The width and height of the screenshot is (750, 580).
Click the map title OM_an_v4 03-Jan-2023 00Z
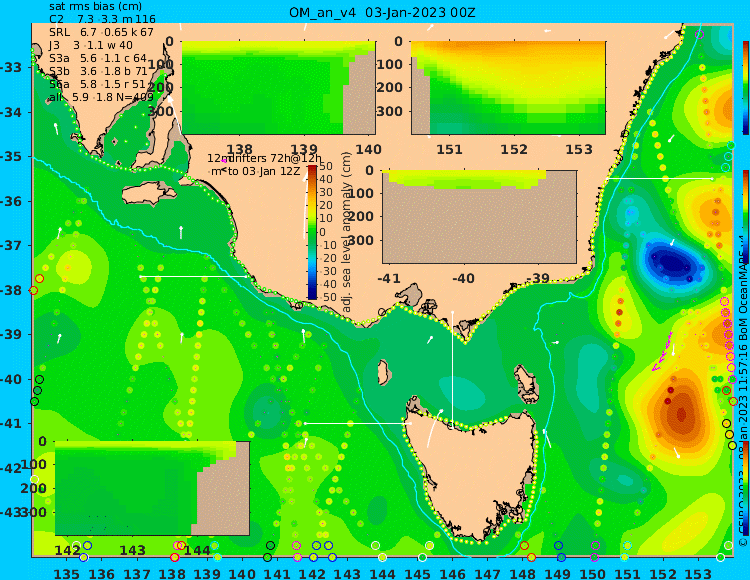(x=382, y=12)
